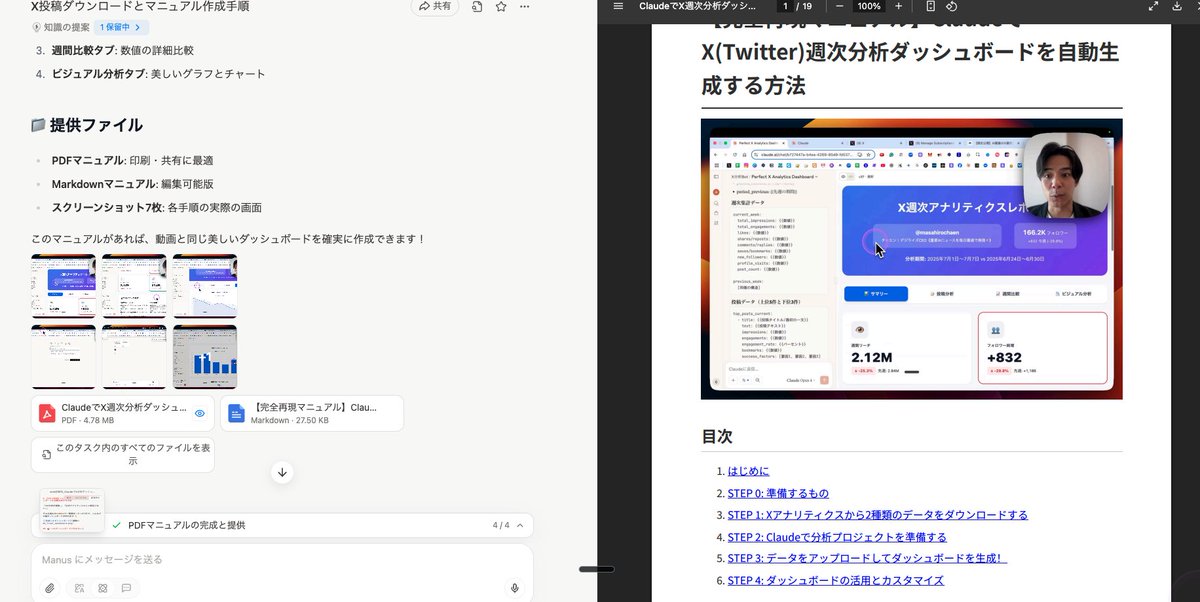Open the third screenshot thumbnail in top row
The height and width of the screenshot is (602, 1200).
coord(205,286)
